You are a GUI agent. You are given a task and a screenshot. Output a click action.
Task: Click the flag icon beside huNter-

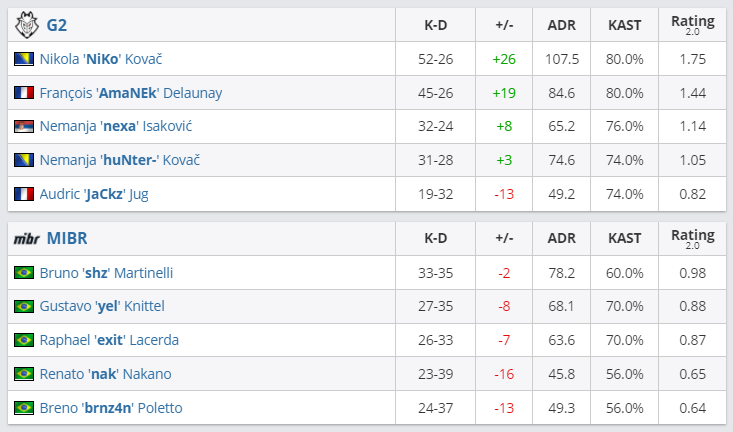[x=24, y=160]
